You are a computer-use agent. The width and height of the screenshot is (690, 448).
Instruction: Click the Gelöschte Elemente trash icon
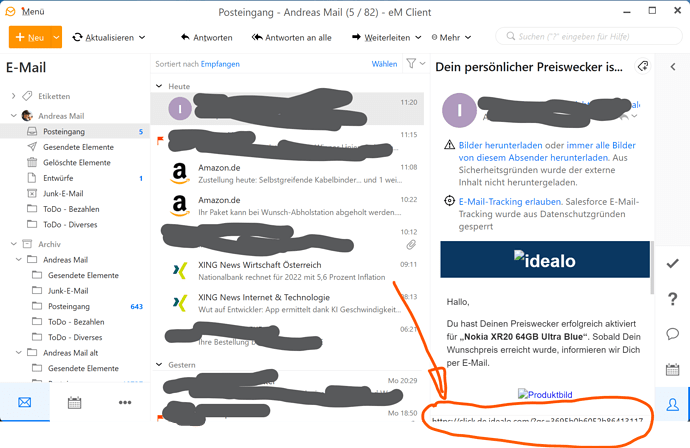32,162
